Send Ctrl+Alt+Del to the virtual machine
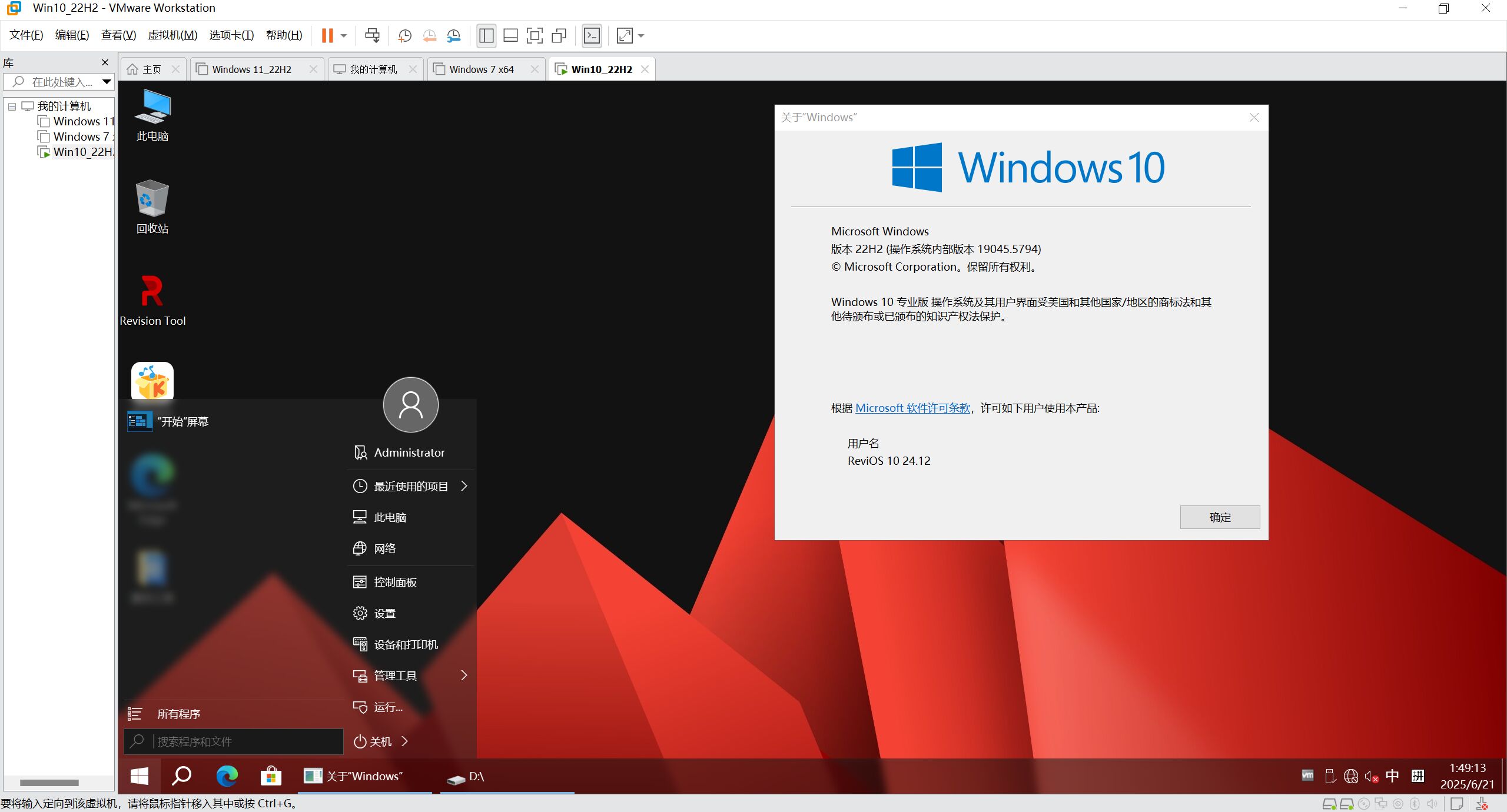Image resolution: width=1507 pixels, height=812 pixels. (x=372, y=36)
